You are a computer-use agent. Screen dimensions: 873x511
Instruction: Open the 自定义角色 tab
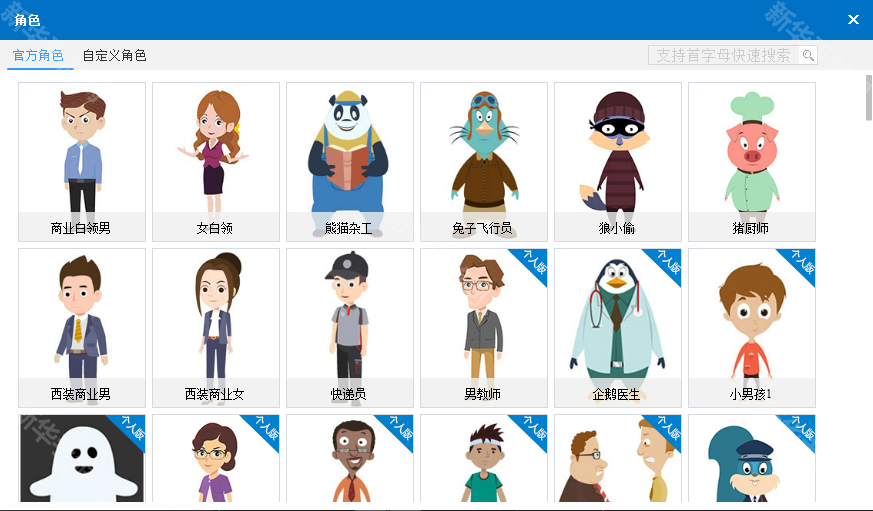114,56
